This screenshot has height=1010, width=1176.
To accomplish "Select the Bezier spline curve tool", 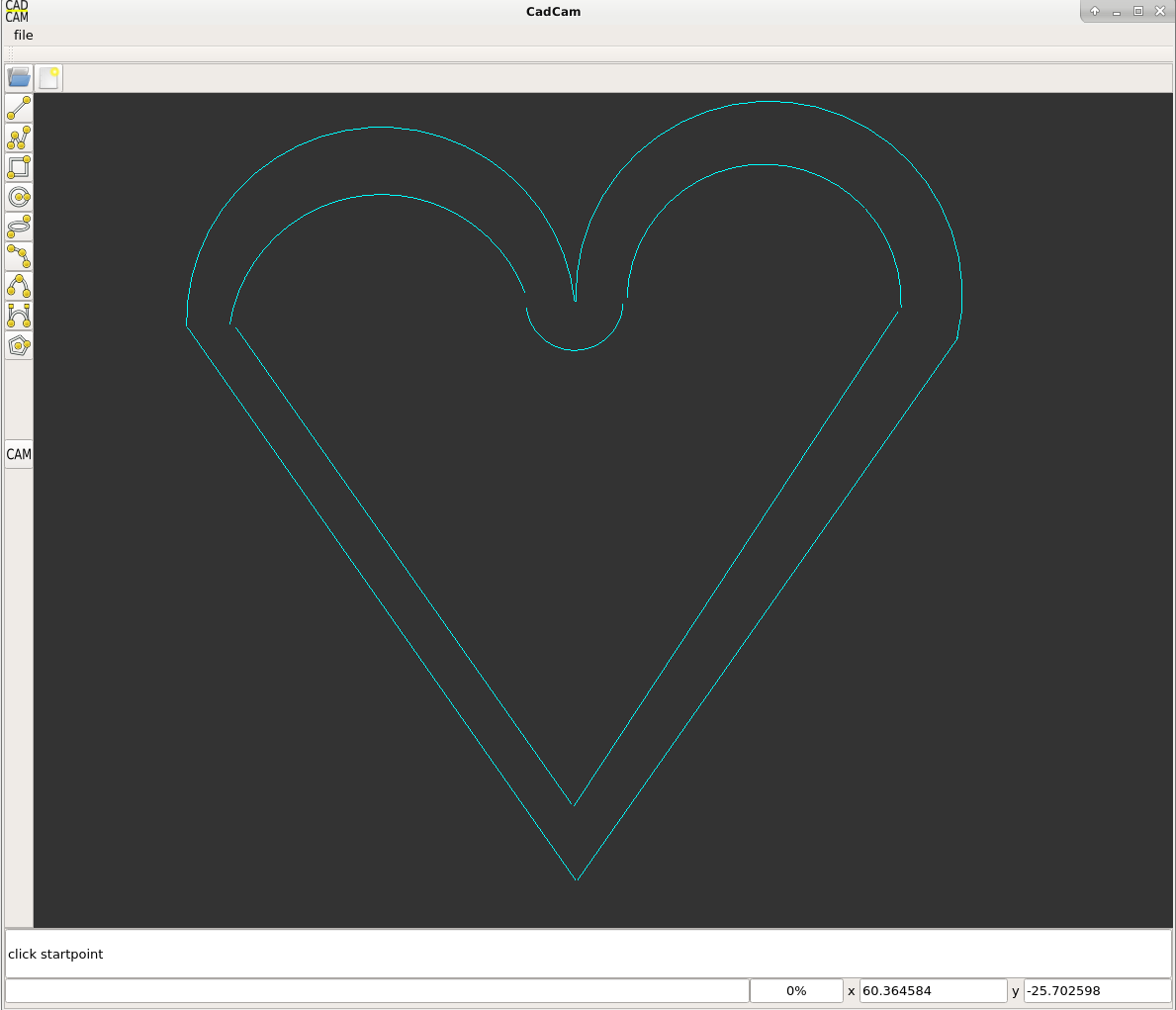I will click(x=19, y=316).
